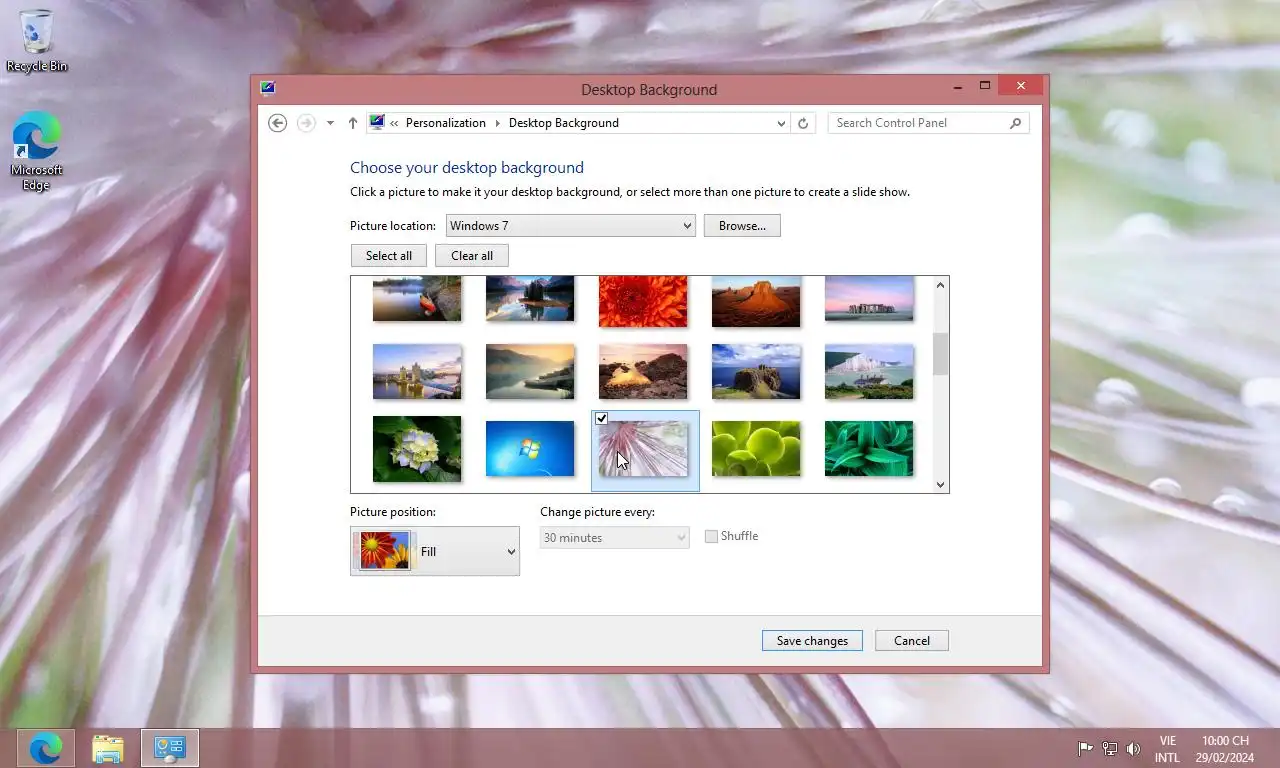Viewport: 1280px width, 768px height.
Task: Click the VIE INTL input language indicator
Action: pyautogui.click(x=1167, y=749)
